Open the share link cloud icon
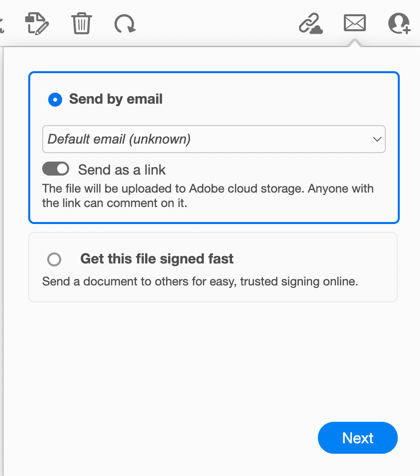 click(x=311, y=23)
